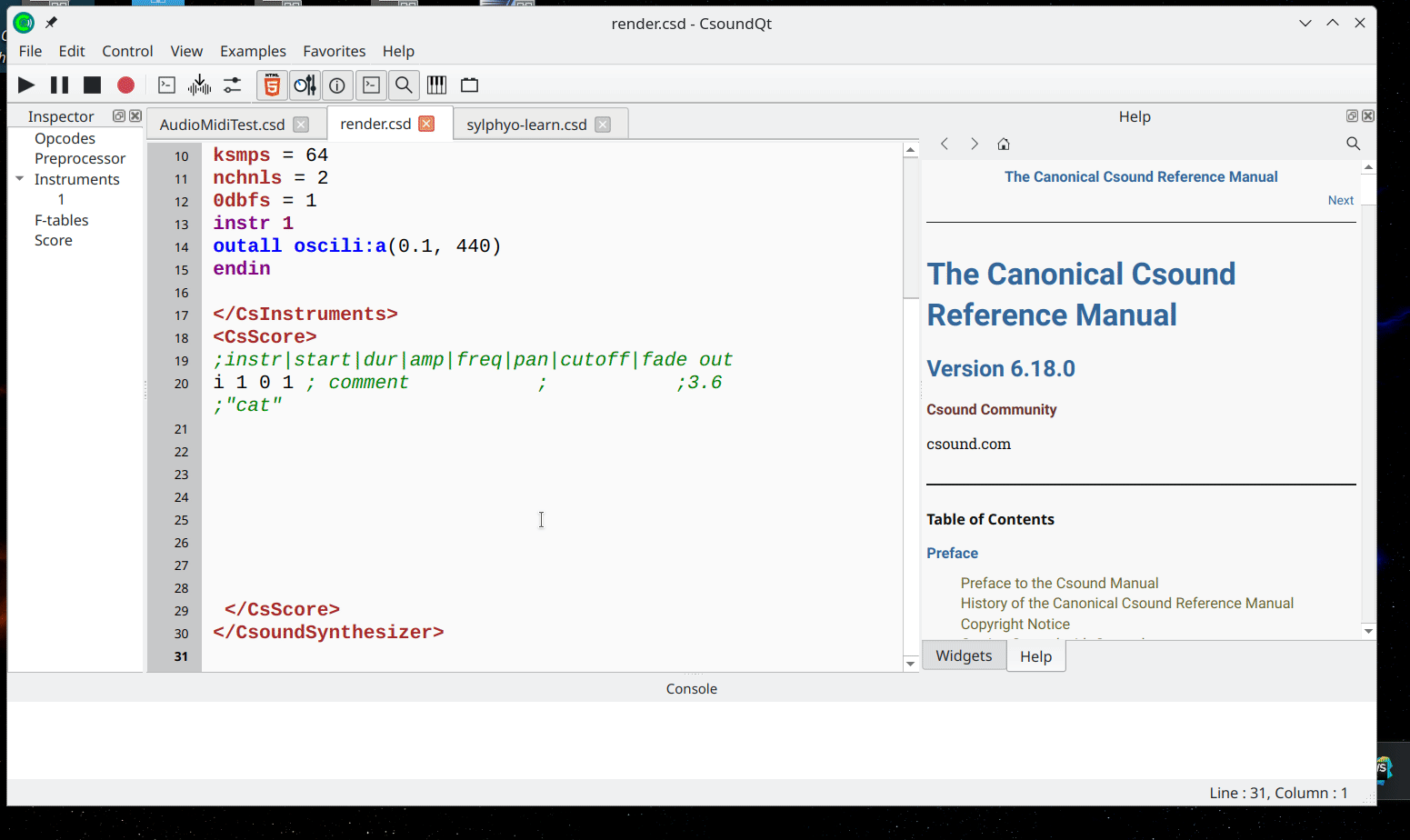Click the Next link in the manual
This screenshot has height=840, width=1410.
tap(1340, 200)
